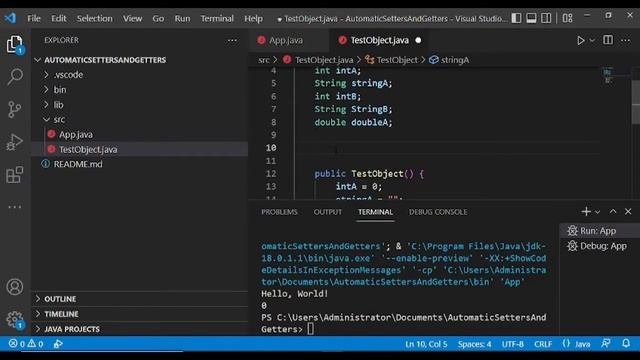640x360 pixels.
Task: Click the src breadcrumb
Action: (264, 60)
